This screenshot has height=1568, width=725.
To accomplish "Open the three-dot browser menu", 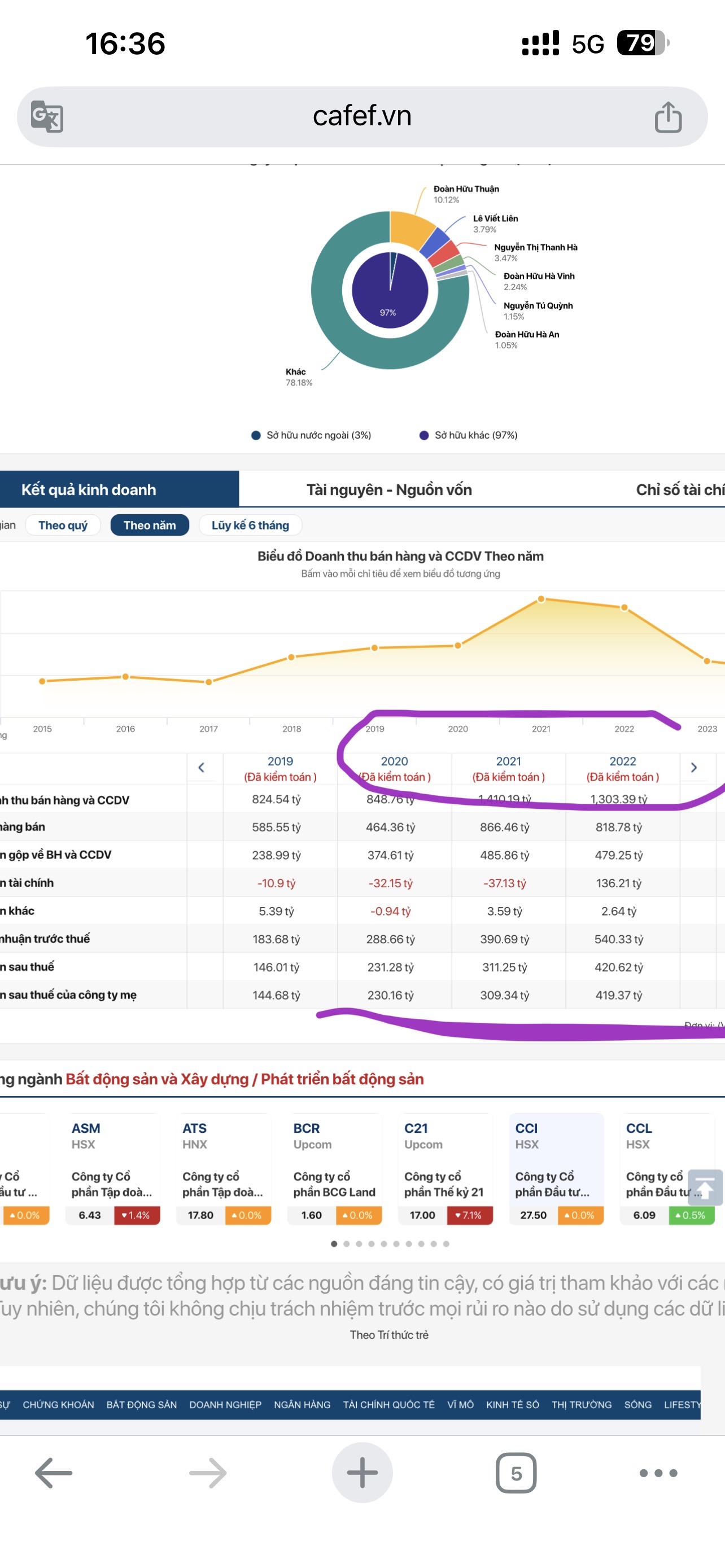I will (658, 1473).
